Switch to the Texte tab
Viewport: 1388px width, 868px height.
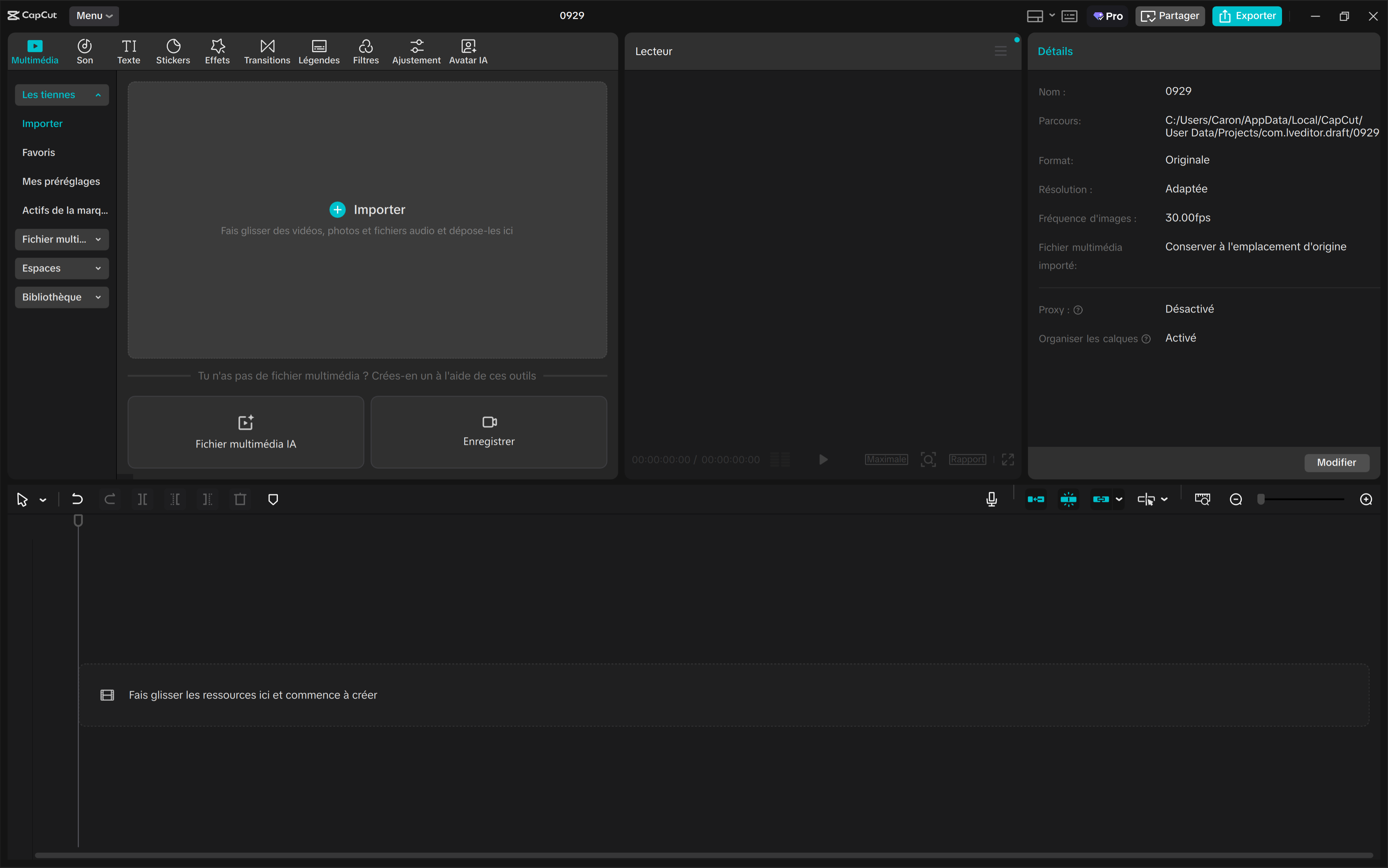pyautogui.click(x=128, y=51)
